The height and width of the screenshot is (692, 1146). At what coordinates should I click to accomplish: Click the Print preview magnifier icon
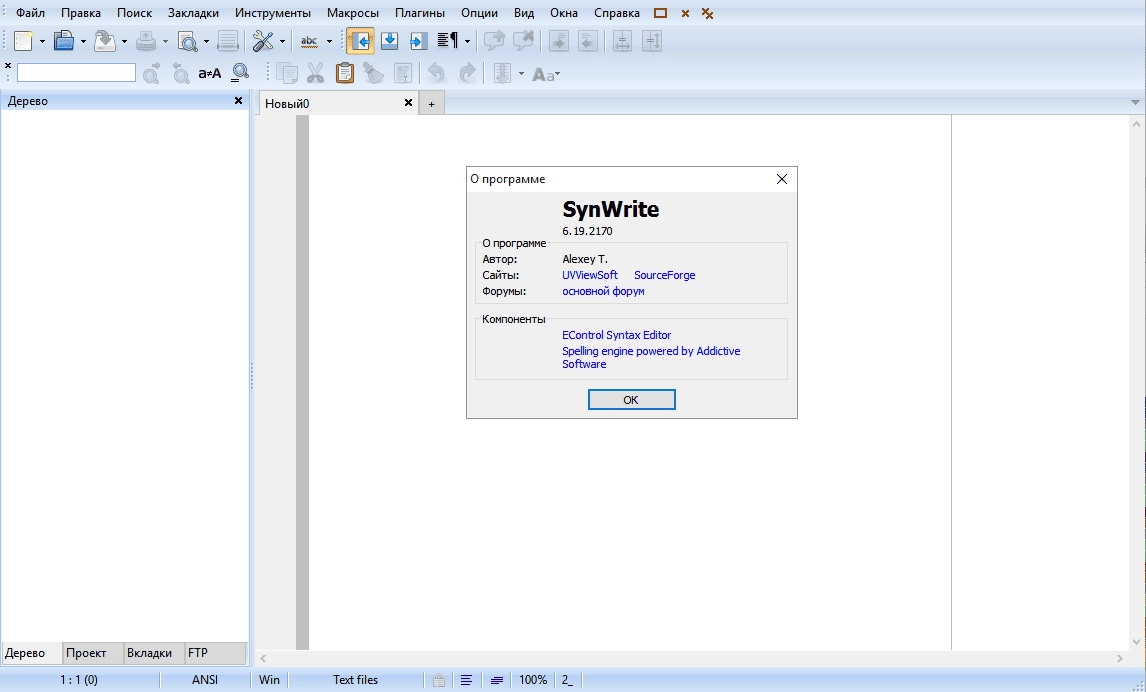(188, 41)
